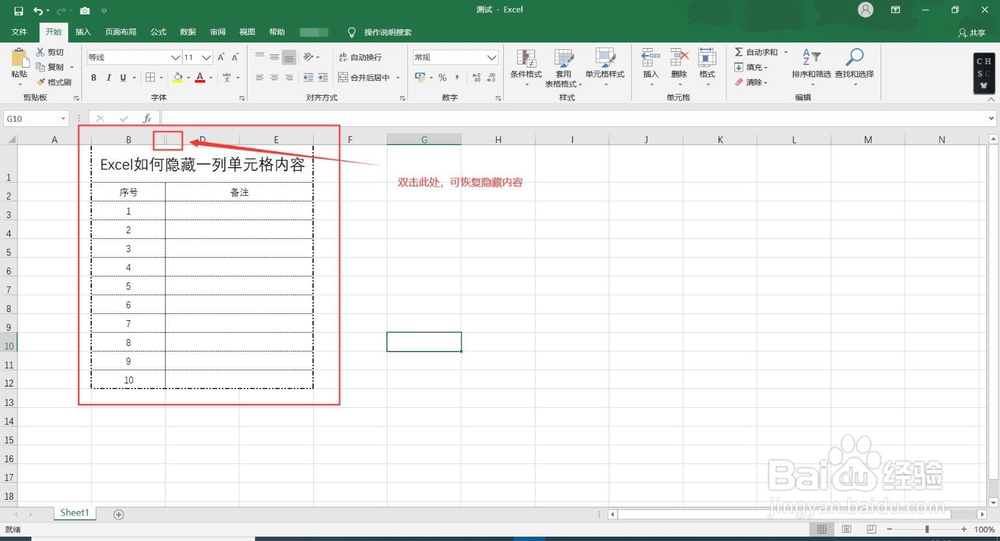Toggle Wrap Text (自动换行)
Image resolution: width=1000 pixels, height=541 pixels.
point(360,57)
